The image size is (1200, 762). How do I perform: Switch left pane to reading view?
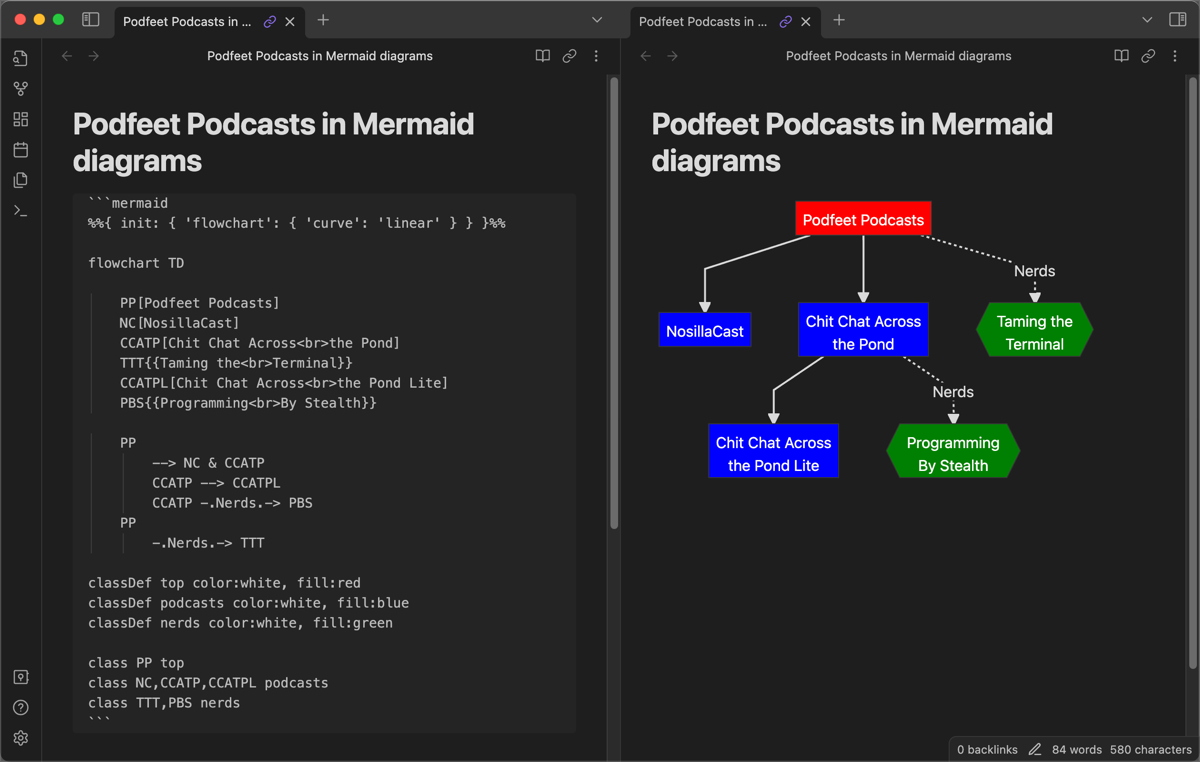[543, 56]
